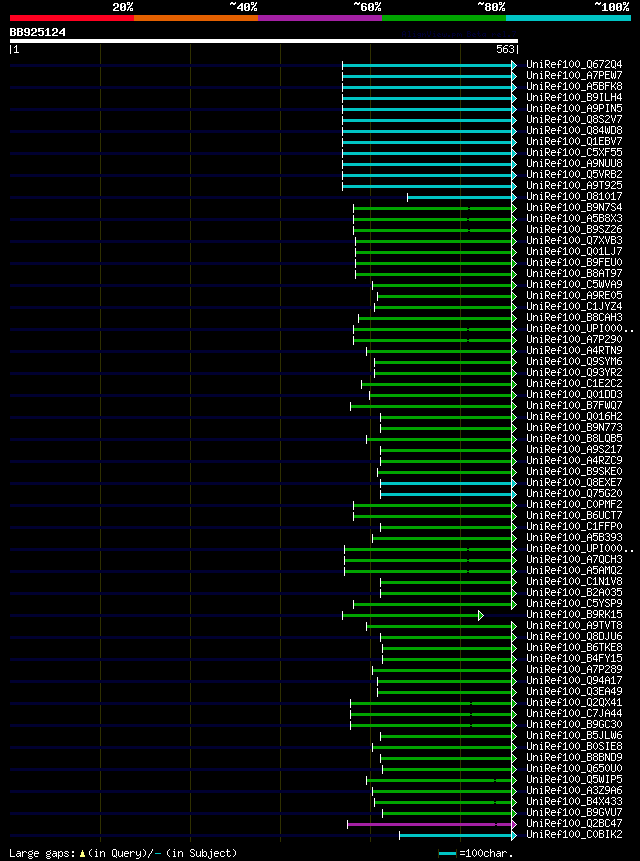Select the UniRef100_Q7XVB3 label

pyautogui.click(x=574, y=241)
